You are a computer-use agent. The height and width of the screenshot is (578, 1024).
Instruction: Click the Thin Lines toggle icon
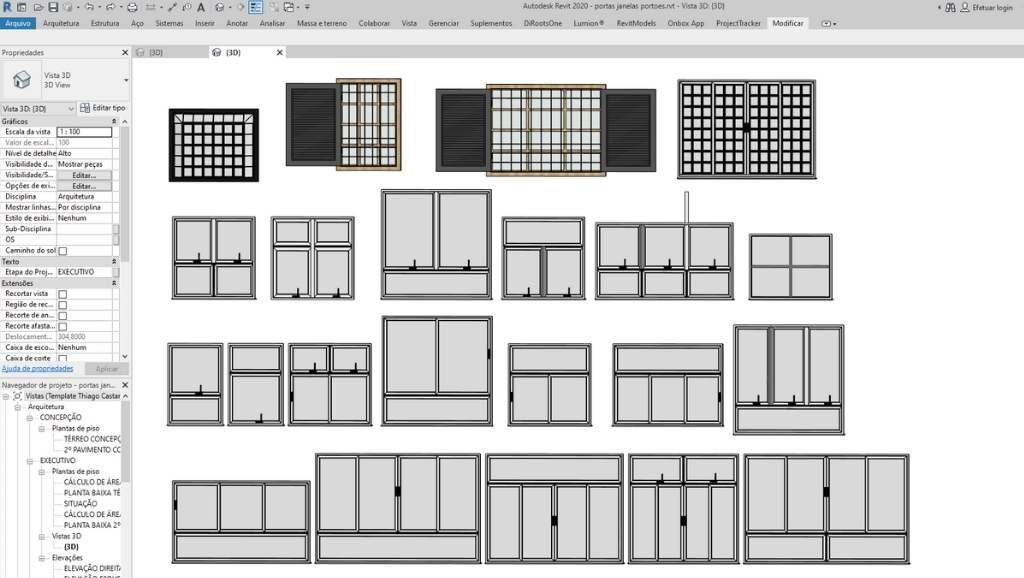[x=256, y=7]
